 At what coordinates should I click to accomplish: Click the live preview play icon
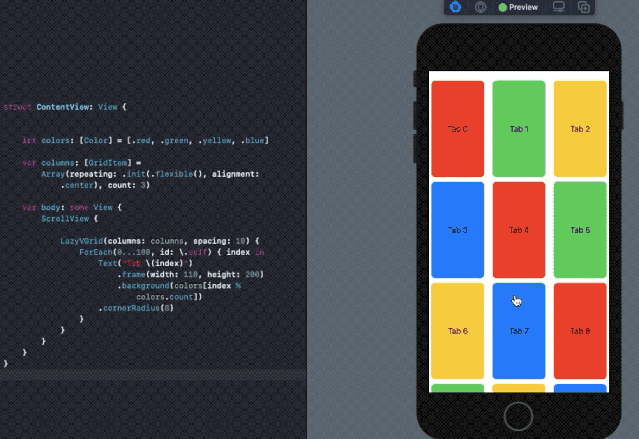click(455, 7)
